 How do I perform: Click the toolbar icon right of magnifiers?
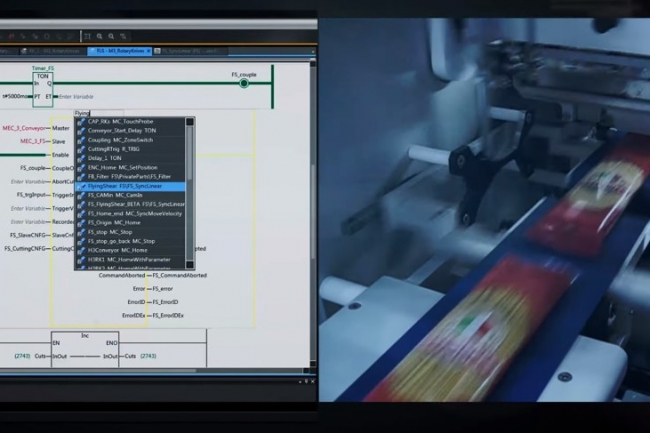click(123, 36)
